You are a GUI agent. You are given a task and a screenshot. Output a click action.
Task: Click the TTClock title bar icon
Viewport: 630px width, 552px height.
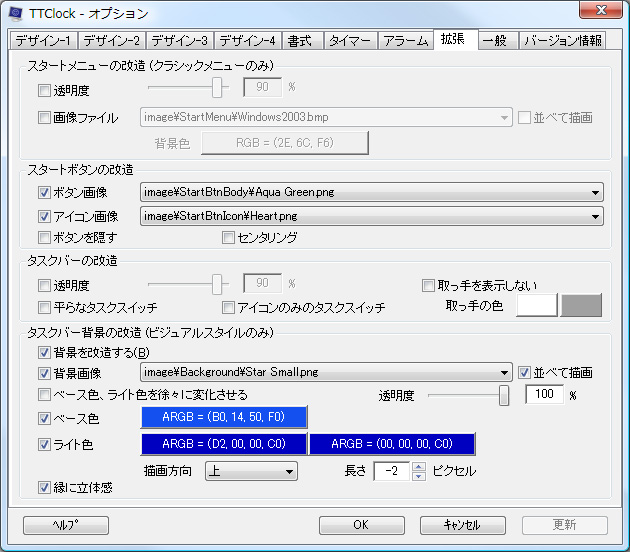coord(15,13)
